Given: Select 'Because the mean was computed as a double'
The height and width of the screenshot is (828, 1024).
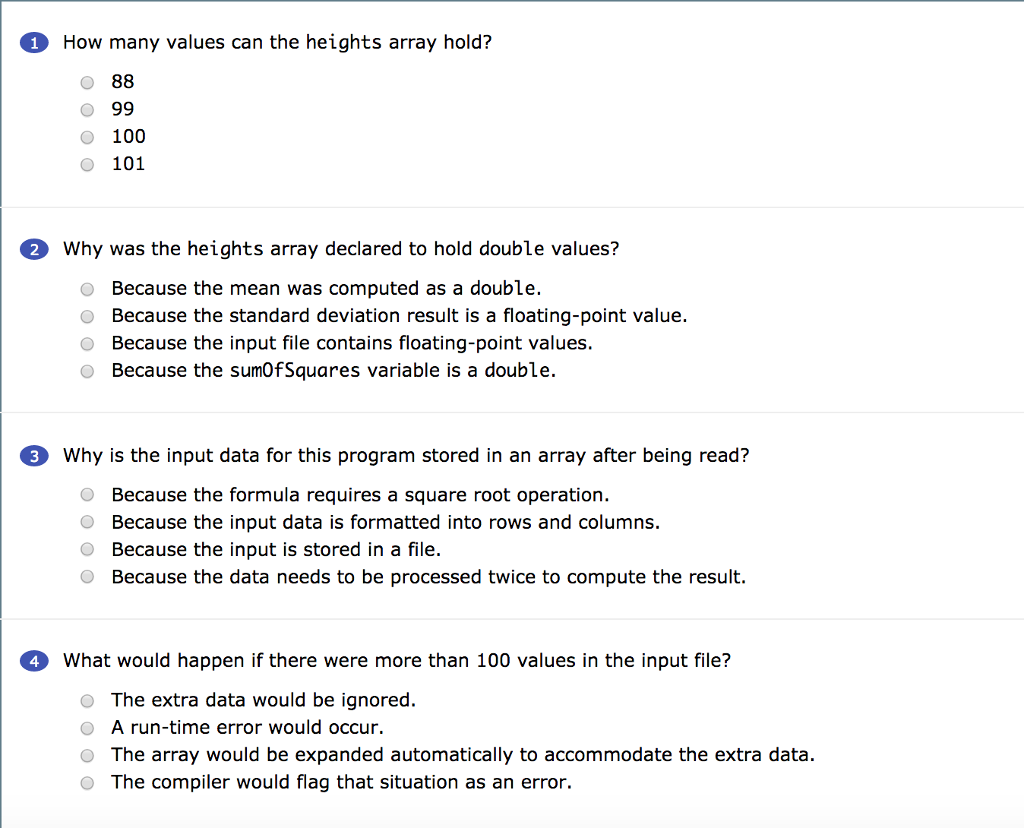Looking at the screenshot, I should pyautogui.click(x=87, y=289).
